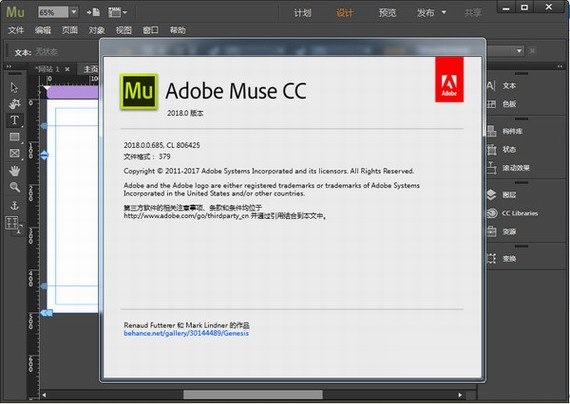The width and height of the screenshot is (570, 404).
Task: Click the '2018.0.0.685, CL 806425' build text
Action: click(x=162, y=145)
